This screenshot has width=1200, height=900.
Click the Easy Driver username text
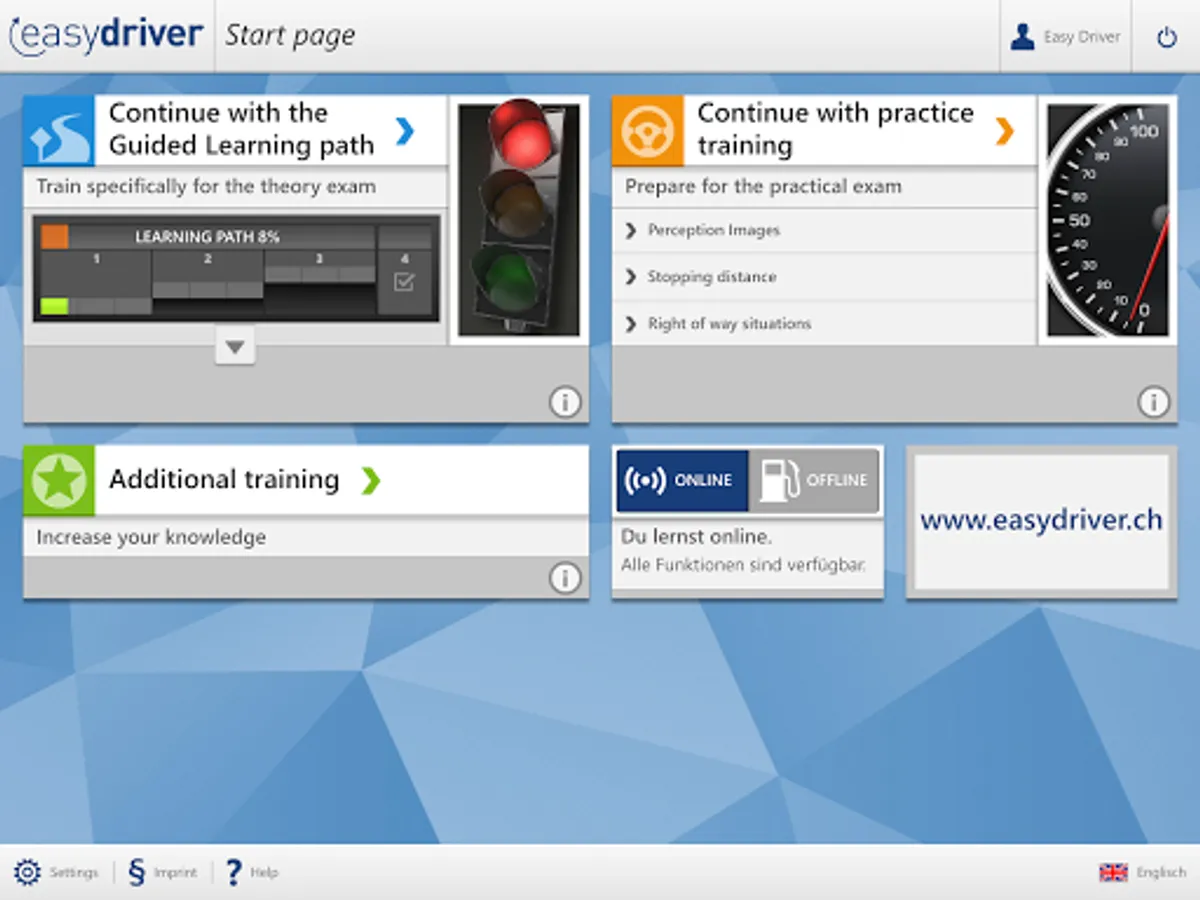[1082, 37]
